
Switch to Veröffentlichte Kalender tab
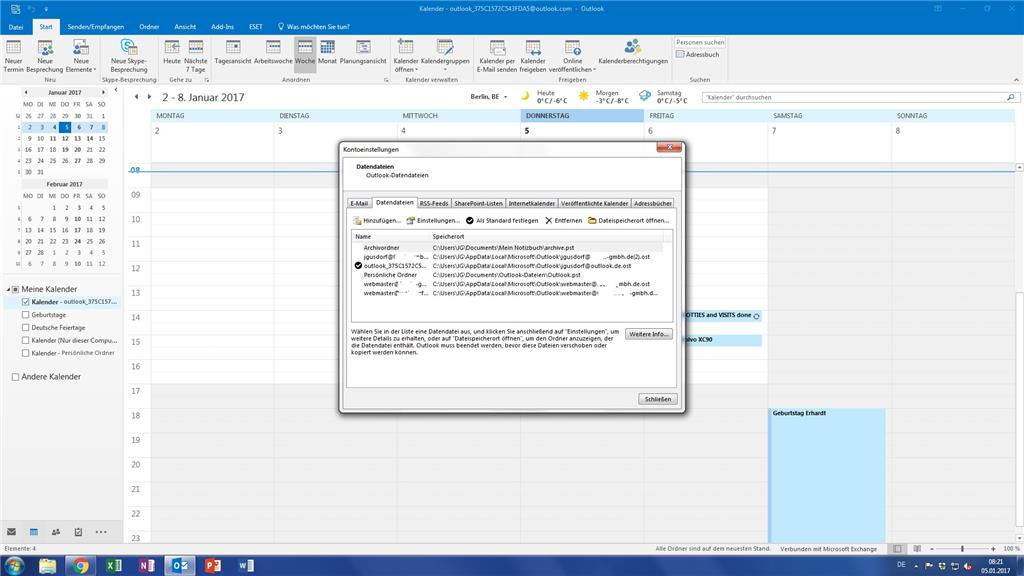594,203
